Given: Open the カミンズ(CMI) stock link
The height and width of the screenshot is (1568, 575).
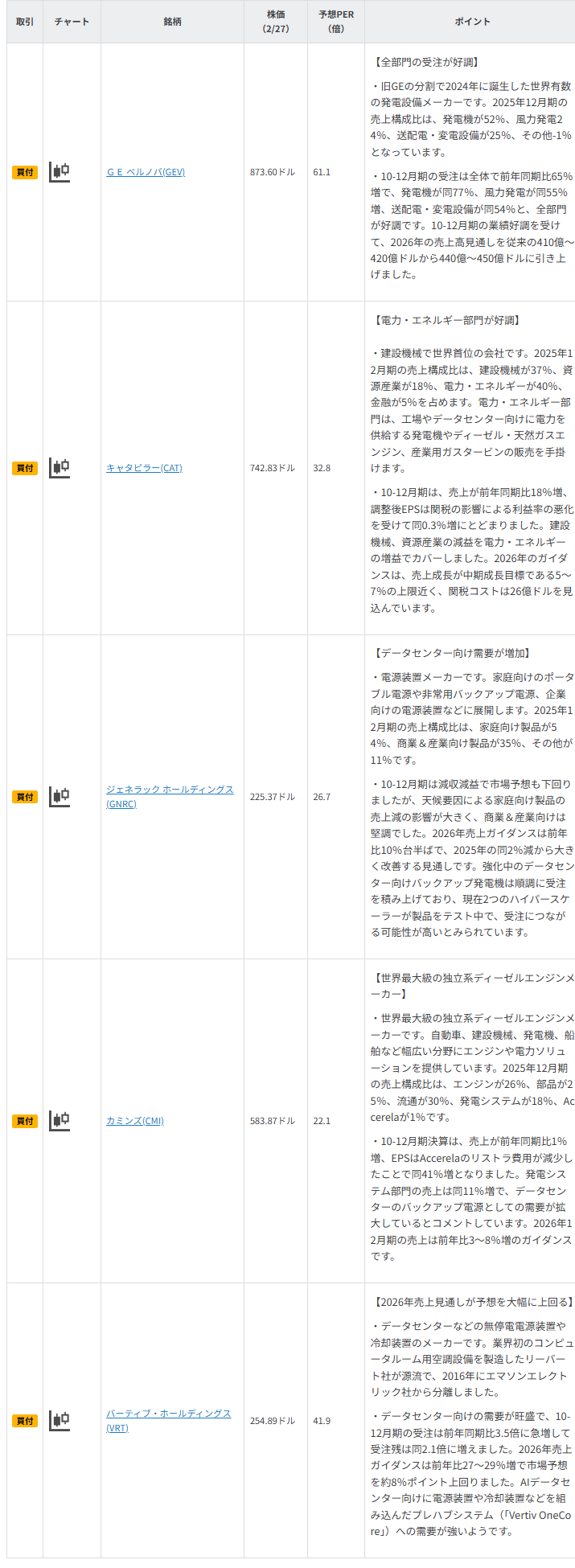Looking at the screenshot, I should coord(135,1121).
